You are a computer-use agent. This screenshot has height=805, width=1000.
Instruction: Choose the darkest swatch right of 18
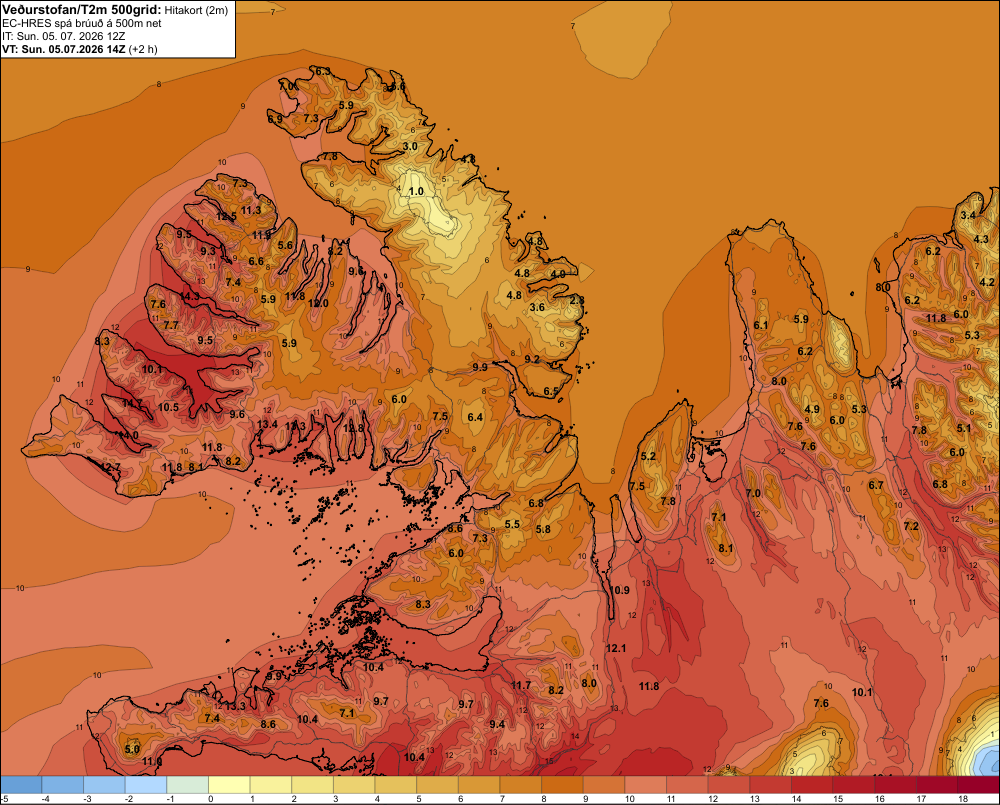click(979, 785)
